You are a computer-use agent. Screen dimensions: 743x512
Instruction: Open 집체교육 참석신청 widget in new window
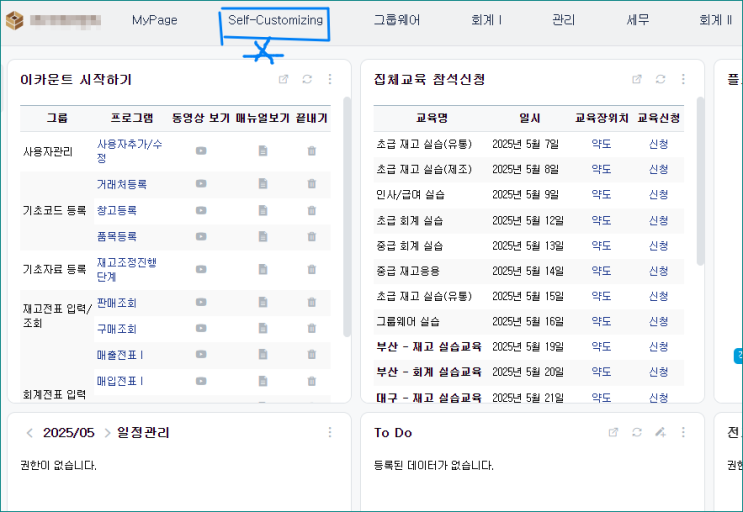click(637, 79)
